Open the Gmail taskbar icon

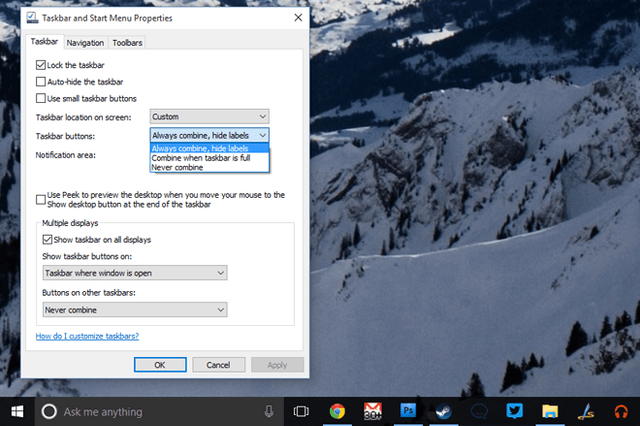(x=372, y=411)
